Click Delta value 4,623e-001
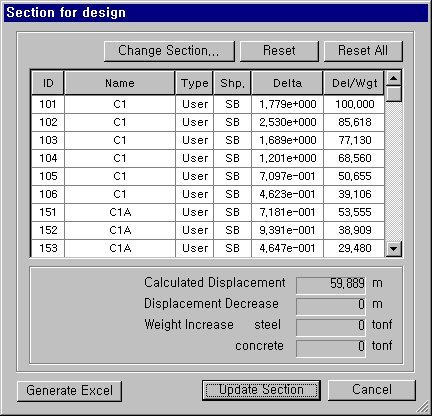 coord(287,194)
